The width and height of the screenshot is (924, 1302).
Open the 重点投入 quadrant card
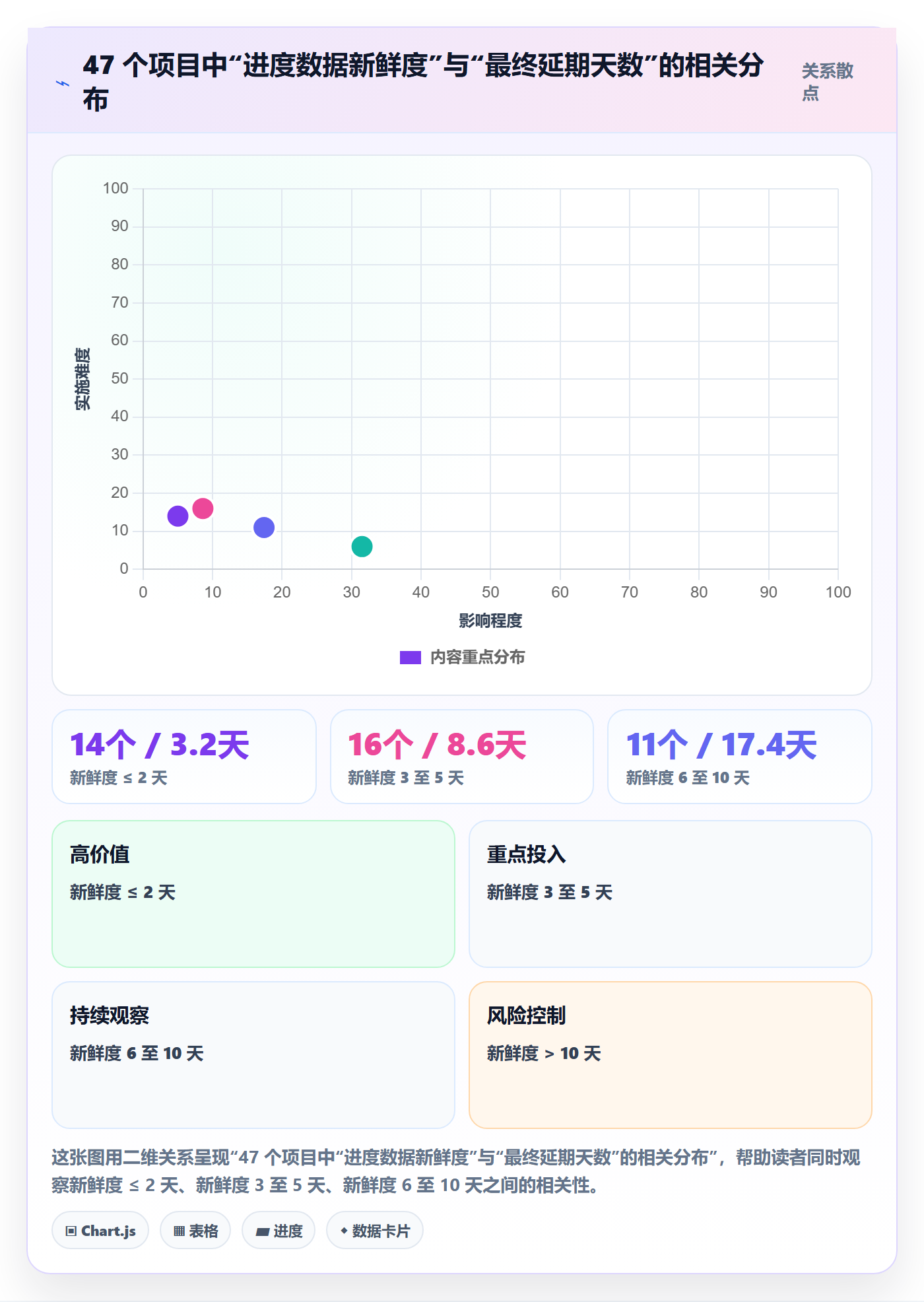671,894
